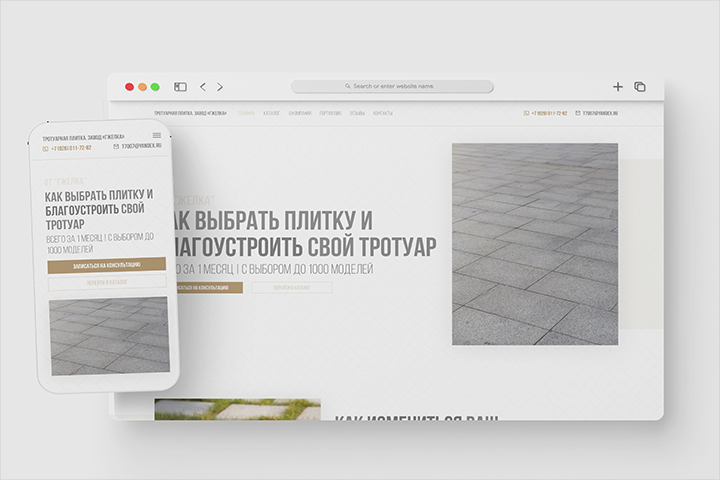Click the magnifier icon in address bar

(348, 86)
